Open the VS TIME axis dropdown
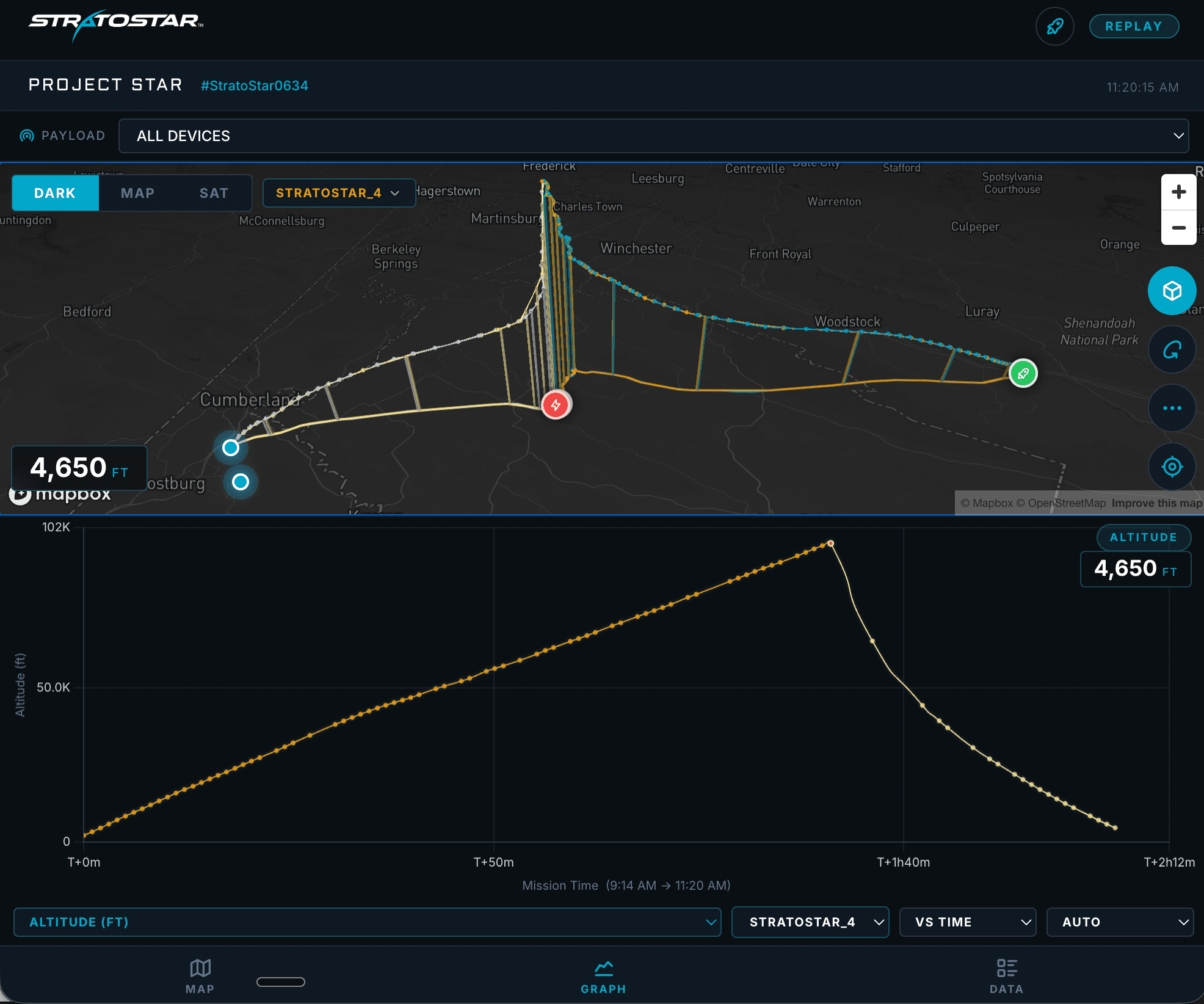This screenshot has height=1004, width=1204. tap(968, 922)
